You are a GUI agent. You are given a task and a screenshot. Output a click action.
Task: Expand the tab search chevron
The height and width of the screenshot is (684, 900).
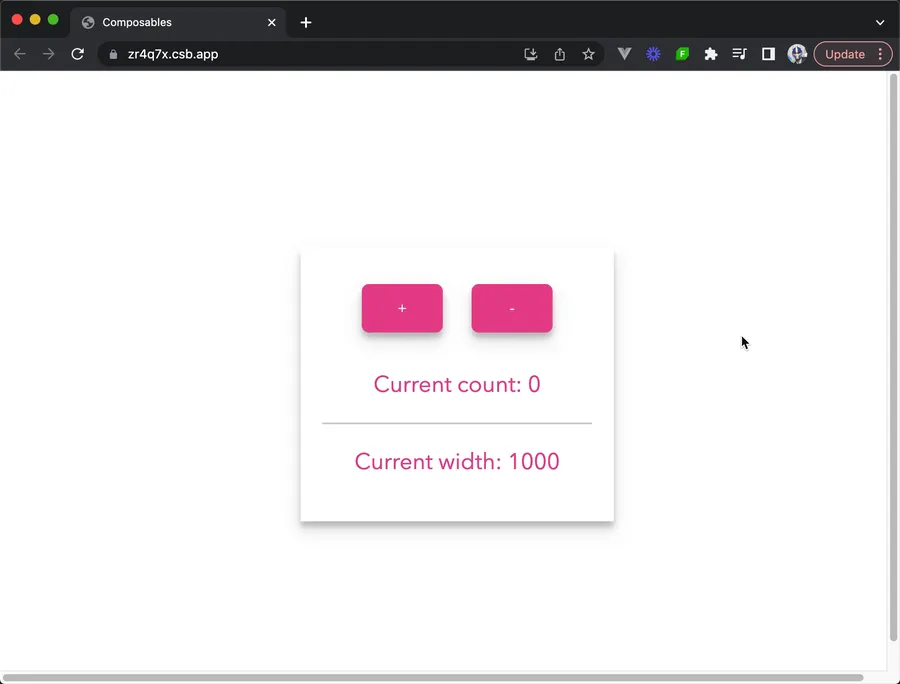point(880,22)
